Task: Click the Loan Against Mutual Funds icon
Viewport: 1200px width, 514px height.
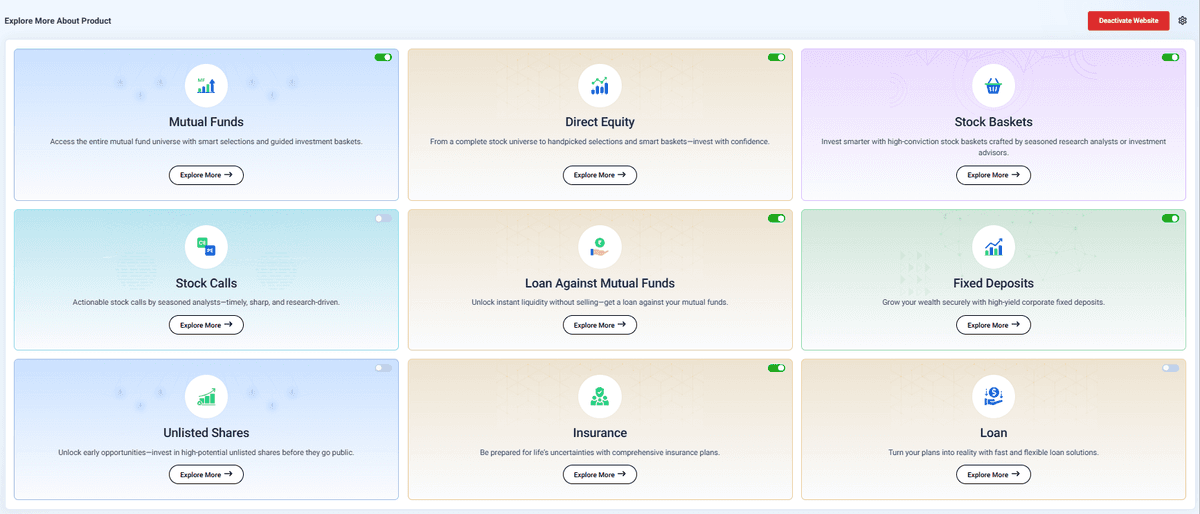Action: pos(600,247)
